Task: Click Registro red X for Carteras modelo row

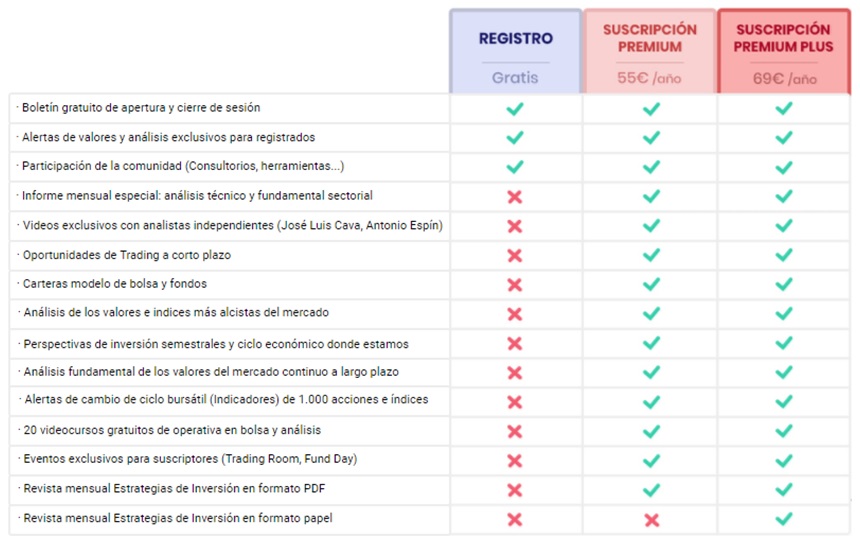Action: pos(515,284)
